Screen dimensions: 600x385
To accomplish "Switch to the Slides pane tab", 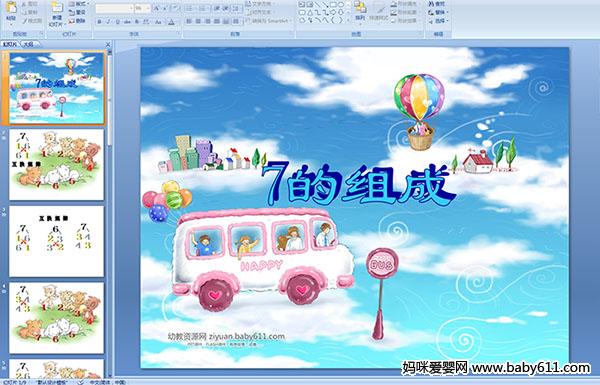I will coord(10,44).
